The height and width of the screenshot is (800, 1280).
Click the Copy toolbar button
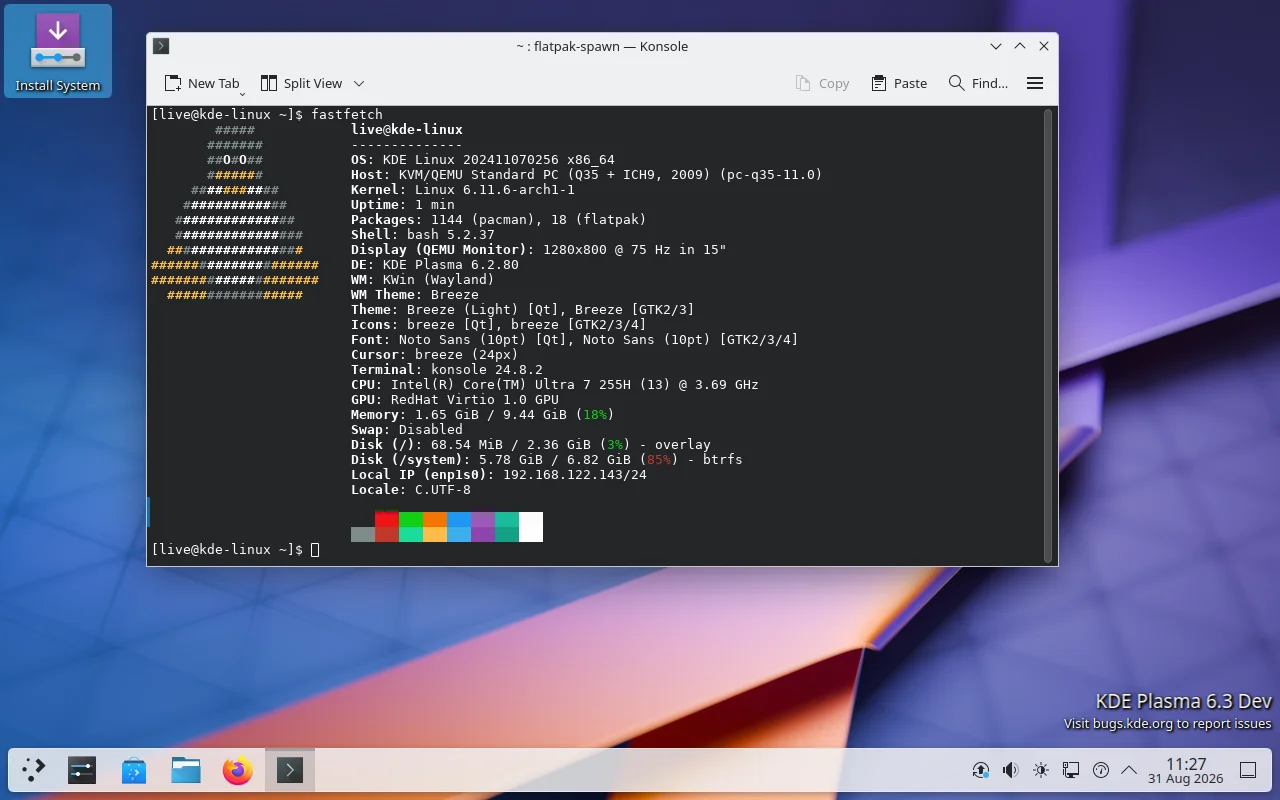point(822,84)
